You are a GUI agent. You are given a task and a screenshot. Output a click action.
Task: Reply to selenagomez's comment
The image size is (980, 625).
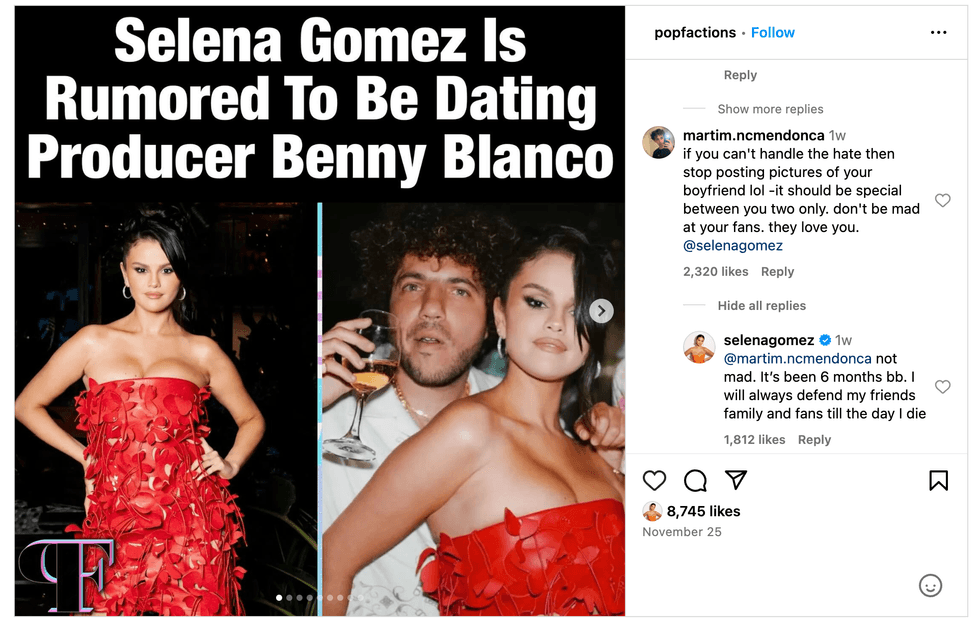814,440
